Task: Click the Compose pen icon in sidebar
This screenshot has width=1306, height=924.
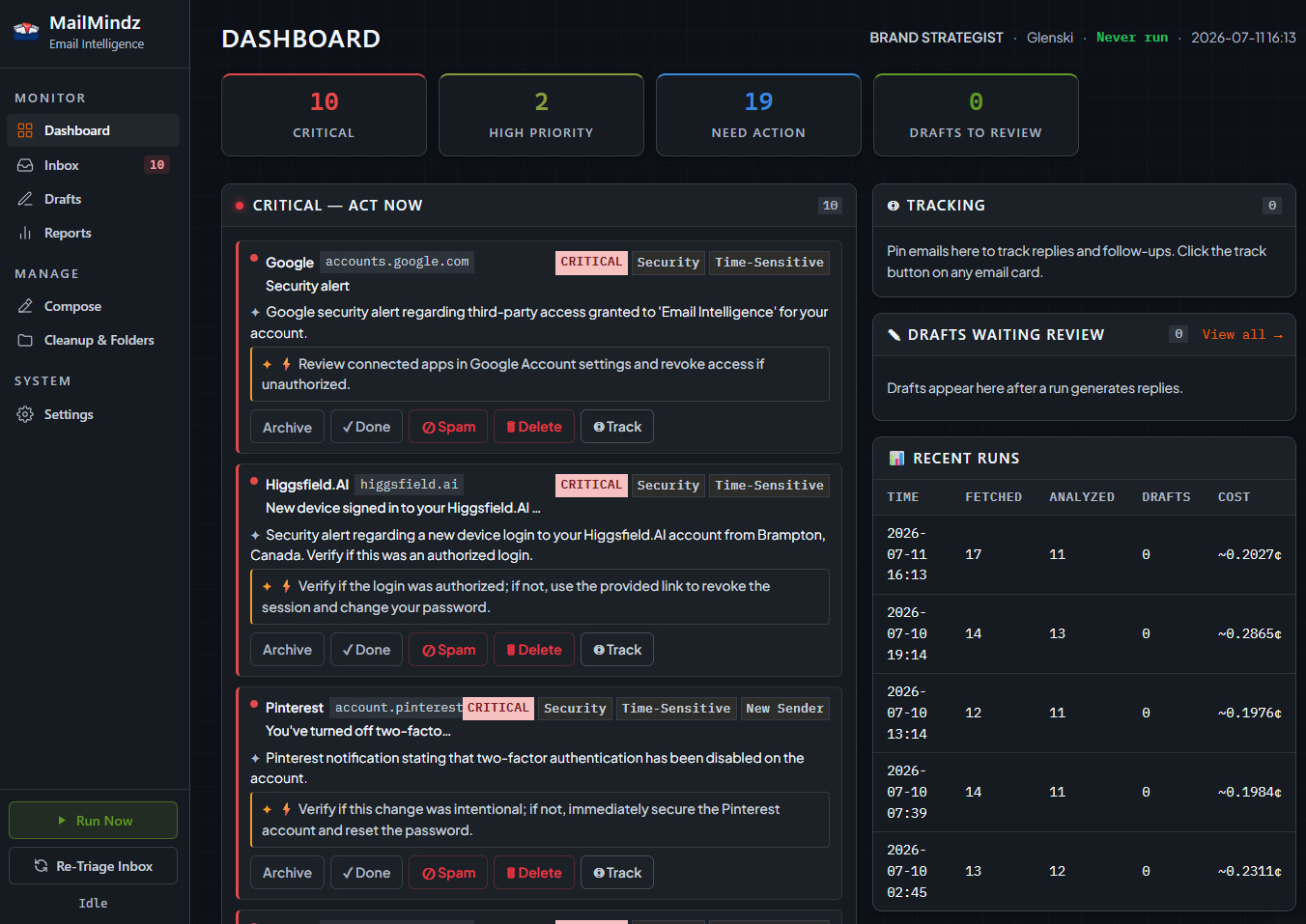Action: click(25, 306)
